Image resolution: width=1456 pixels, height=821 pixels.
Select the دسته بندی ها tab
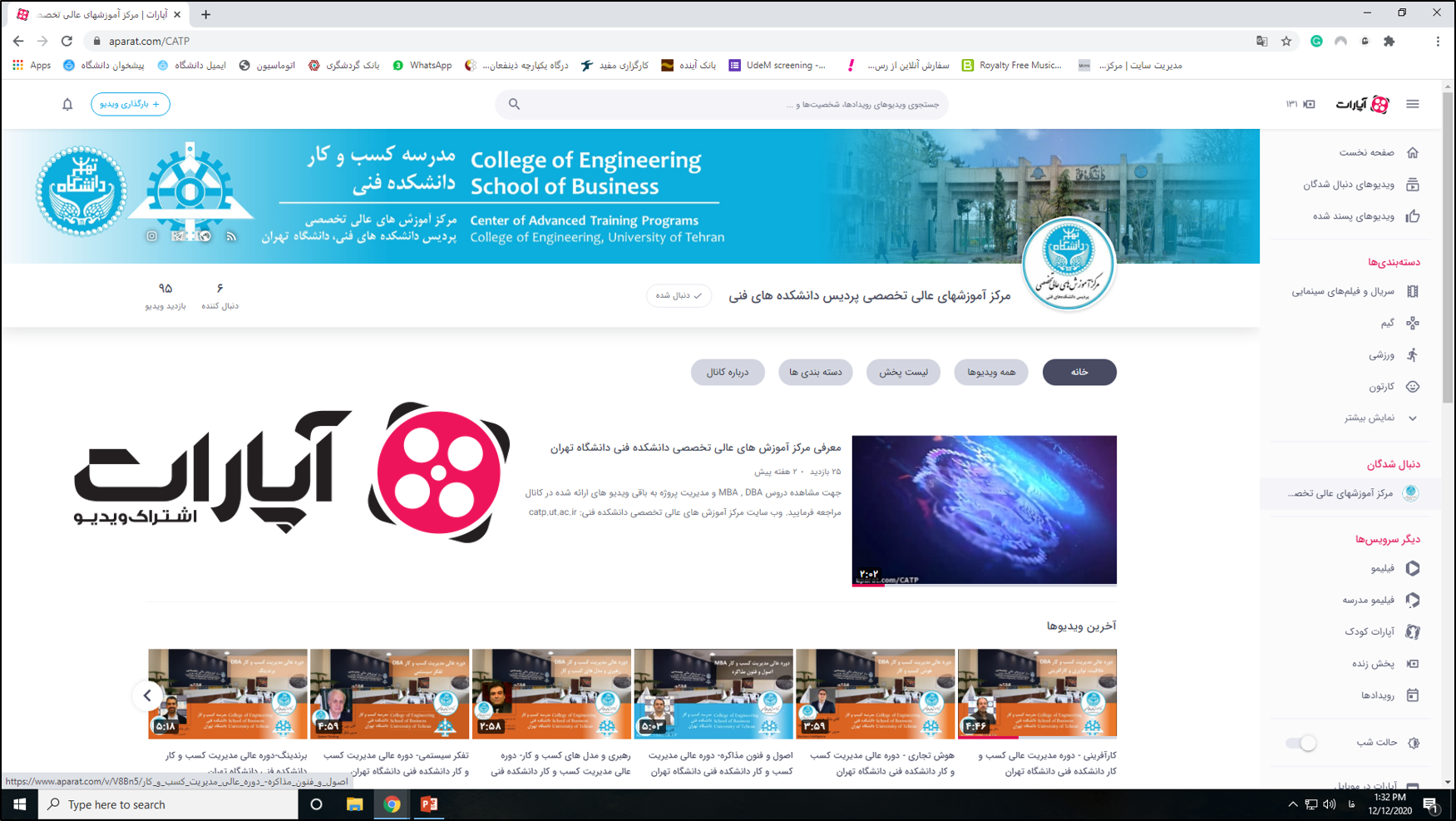coord(816,372)
